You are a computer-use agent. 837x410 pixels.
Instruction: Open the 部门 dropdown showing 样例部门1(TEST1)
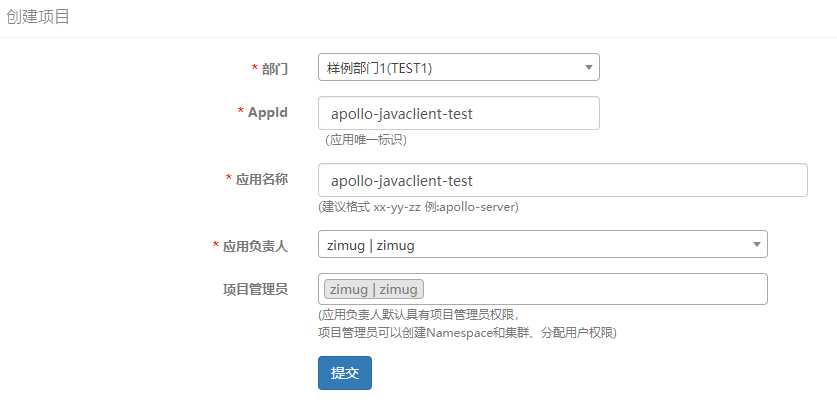[x=450, y=68]
